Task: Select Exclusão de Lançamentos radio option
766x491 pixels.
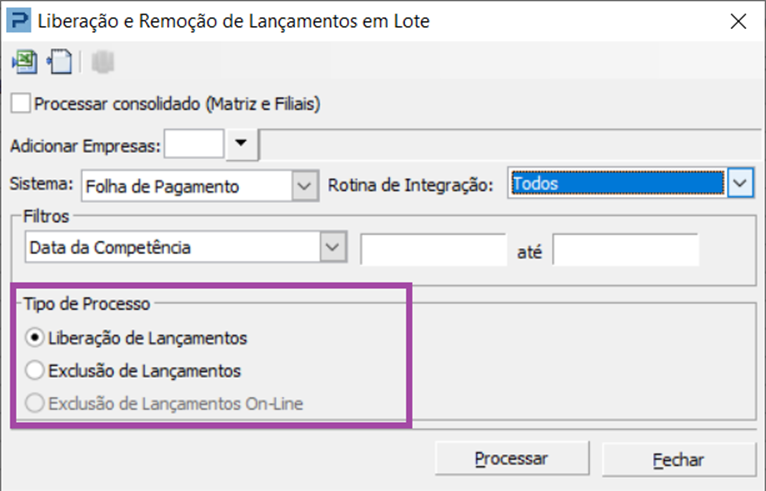Action: pos(35,370)
